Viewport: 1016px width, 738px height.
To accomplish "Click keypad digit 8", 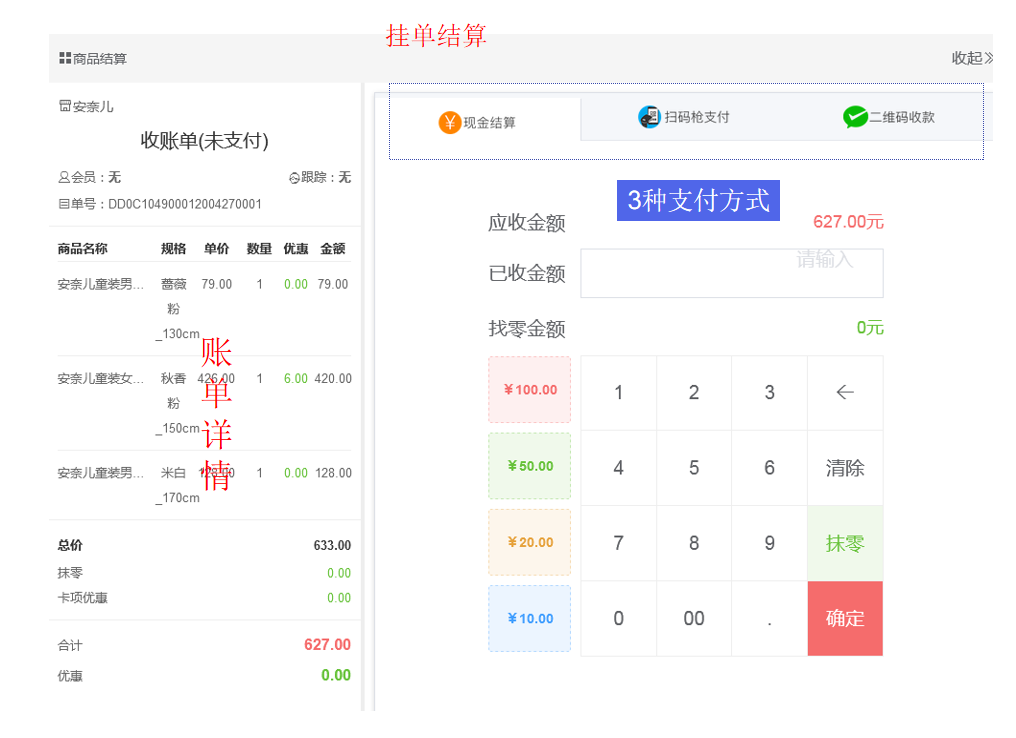I will coord(694,543).
